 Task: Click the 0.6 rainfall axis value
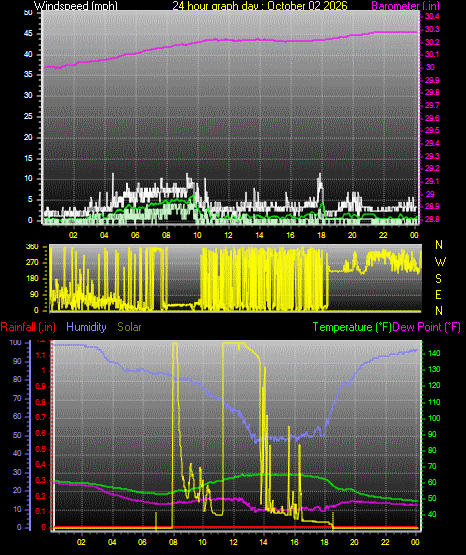(41, 433)
